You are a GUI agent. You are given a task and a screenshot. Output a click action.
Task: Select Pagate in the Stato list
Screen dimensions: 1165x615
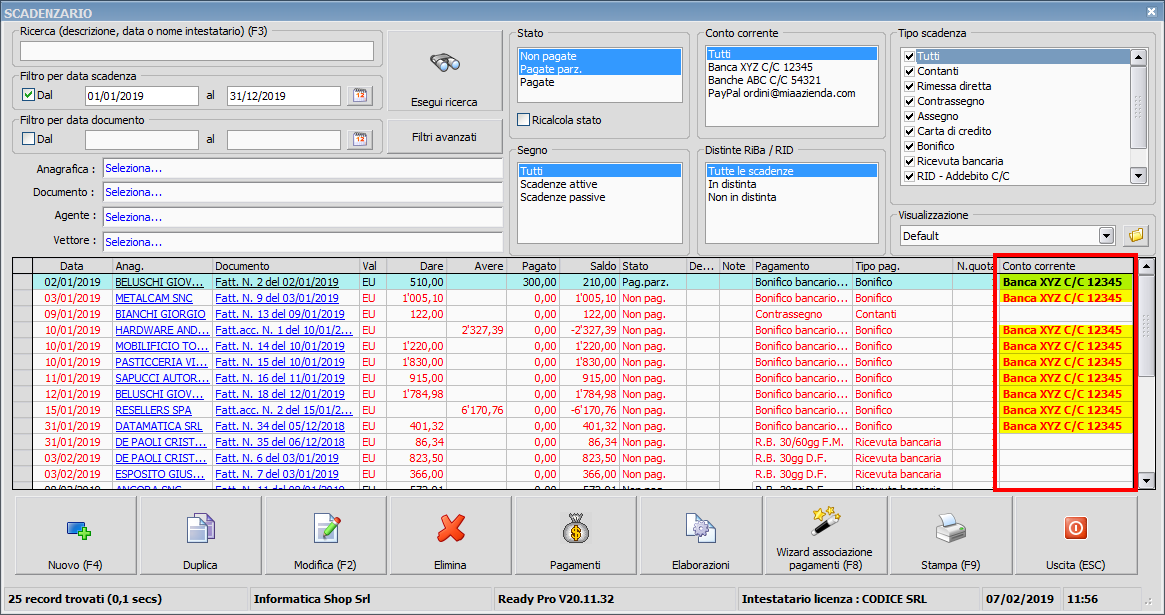(536, 83)
